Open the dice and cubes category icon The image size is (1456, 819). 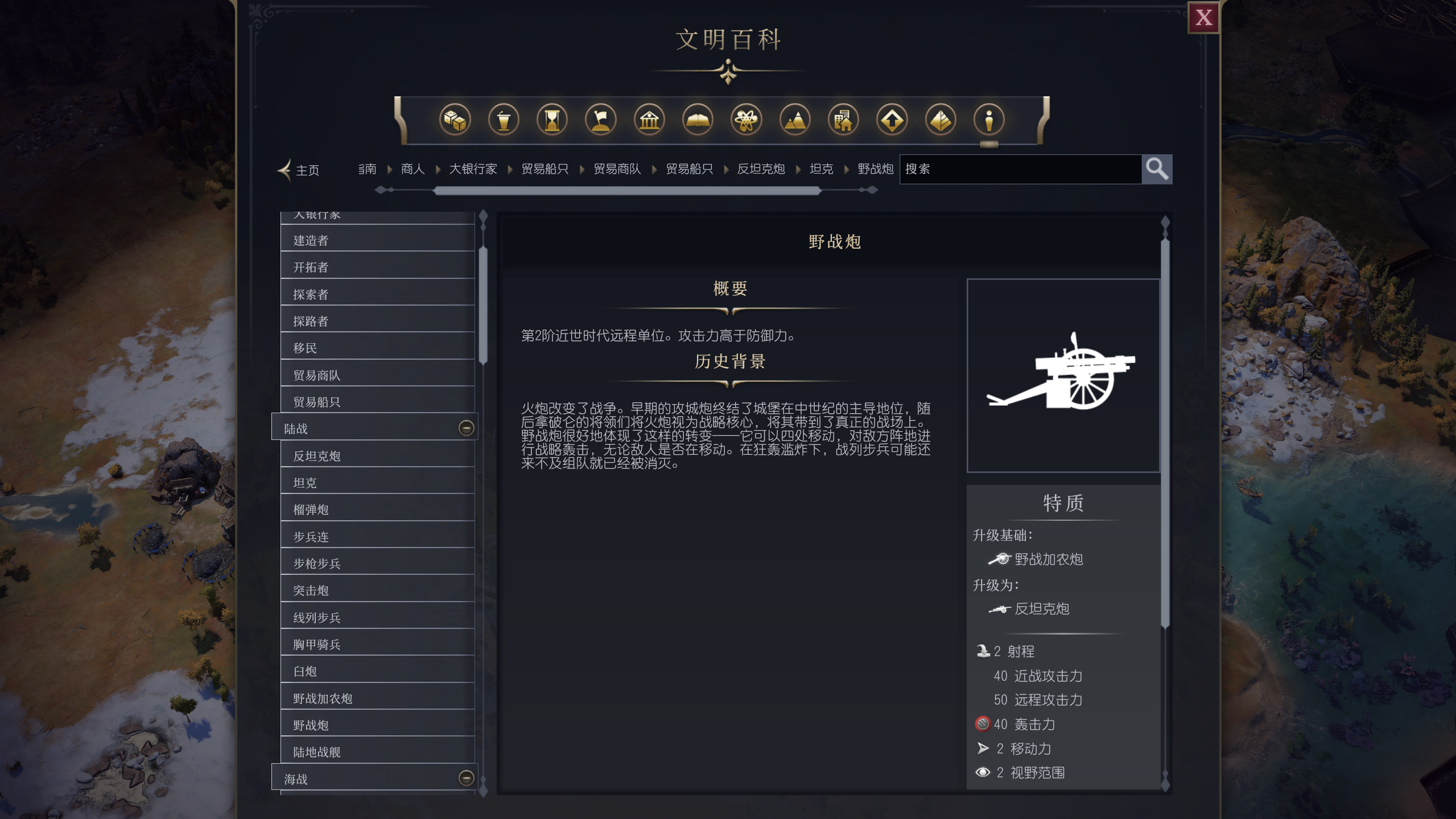tap(455, 120)
